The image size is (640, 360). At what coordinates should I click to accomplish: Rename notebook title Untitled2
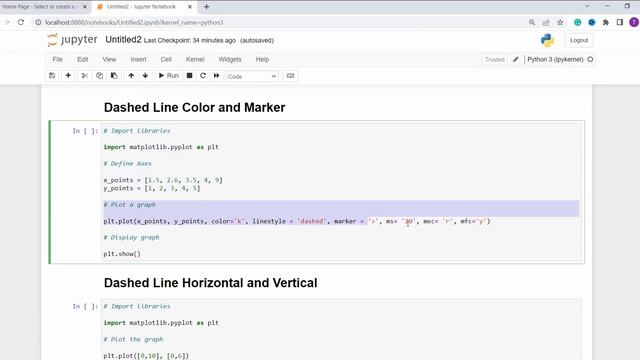click(x=123, y=40)
